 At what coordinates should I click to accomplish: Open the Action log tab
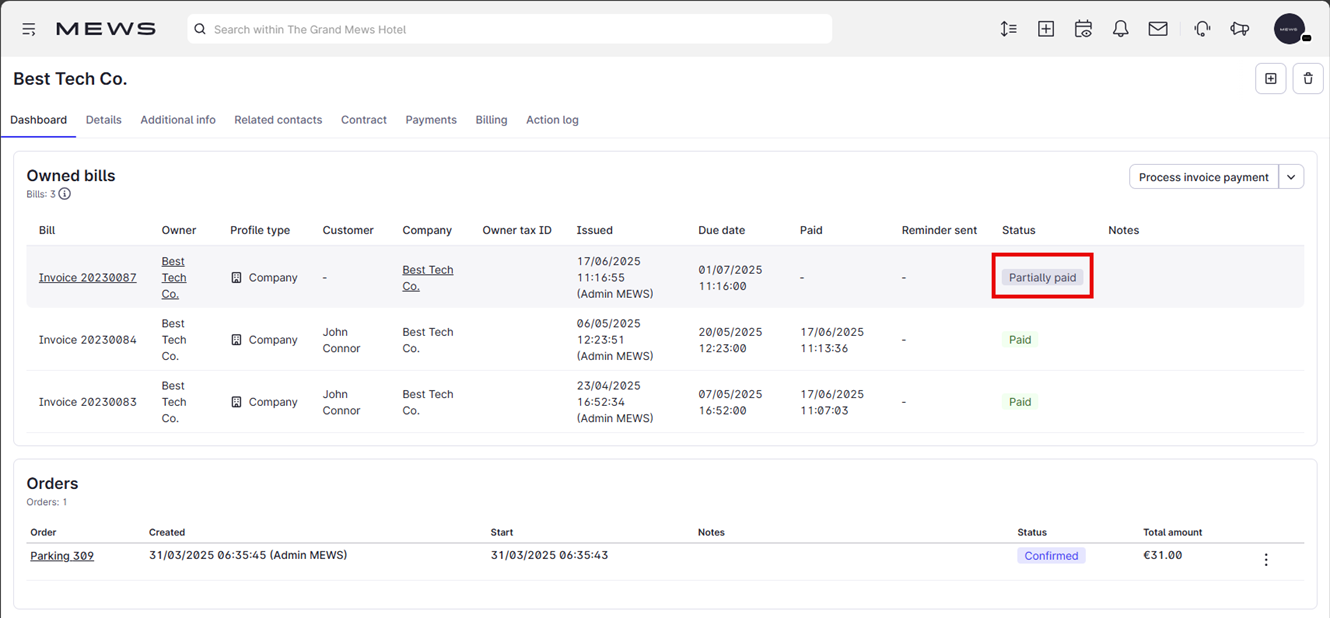tap(552, 120)
